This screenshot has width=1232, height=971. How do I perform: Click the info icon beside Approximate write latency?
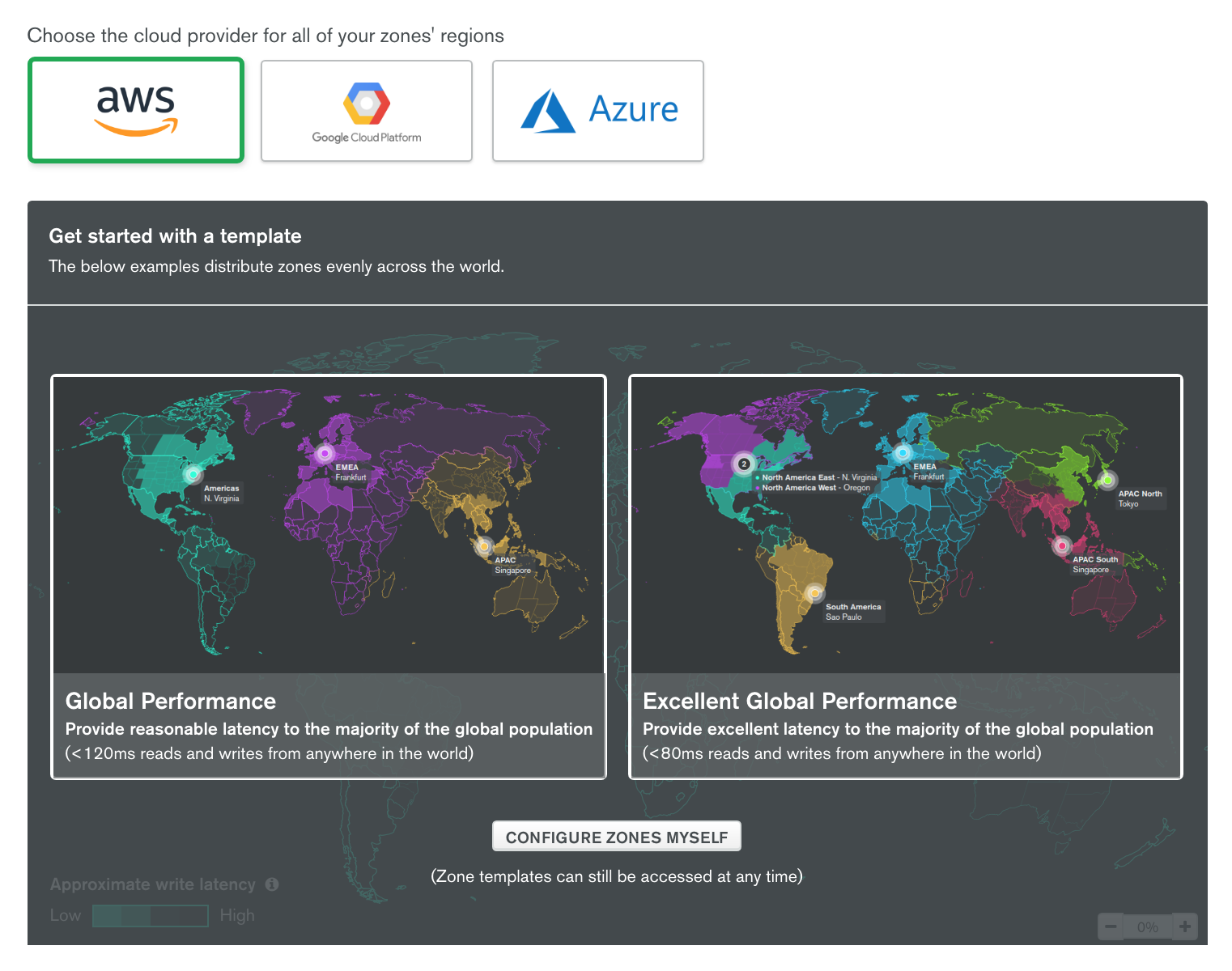pos(272,884)
